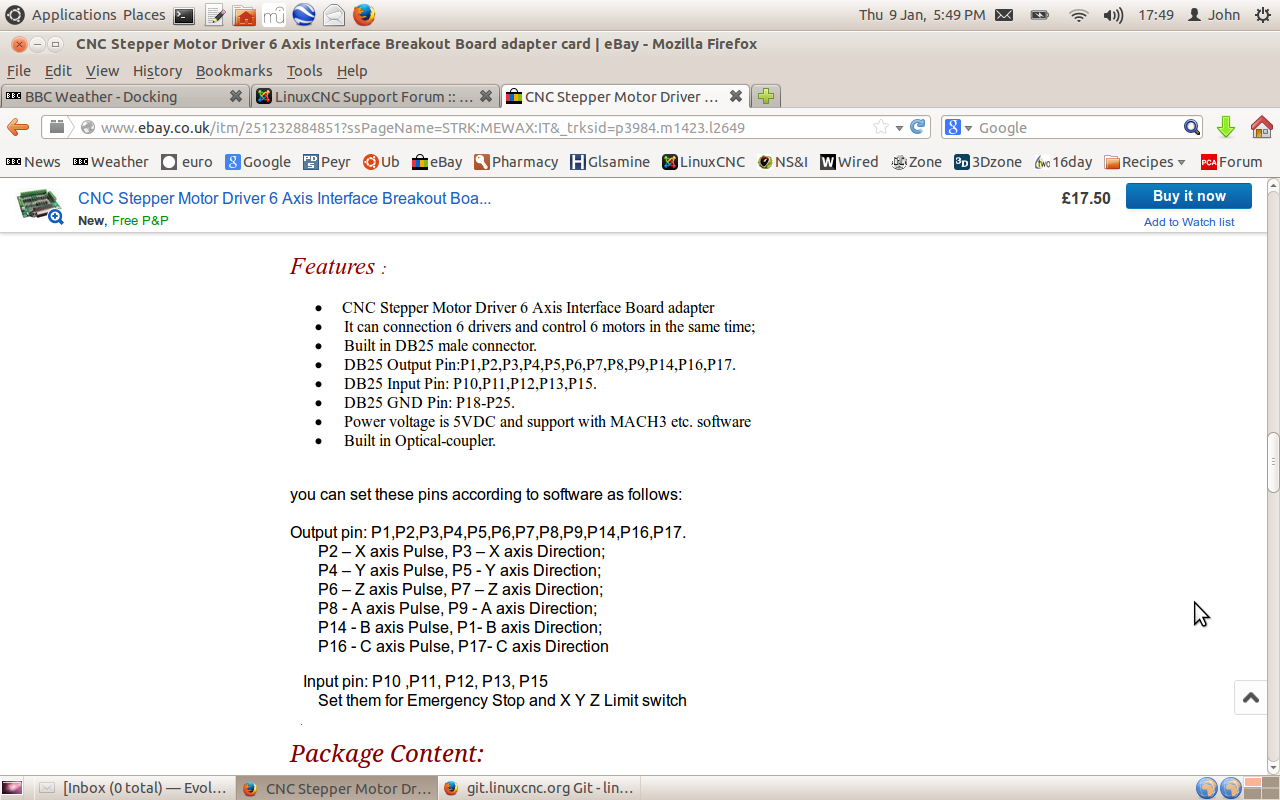The image size is (1280, 800).
Task: Open the History menu
Action: tap(157, 70)
